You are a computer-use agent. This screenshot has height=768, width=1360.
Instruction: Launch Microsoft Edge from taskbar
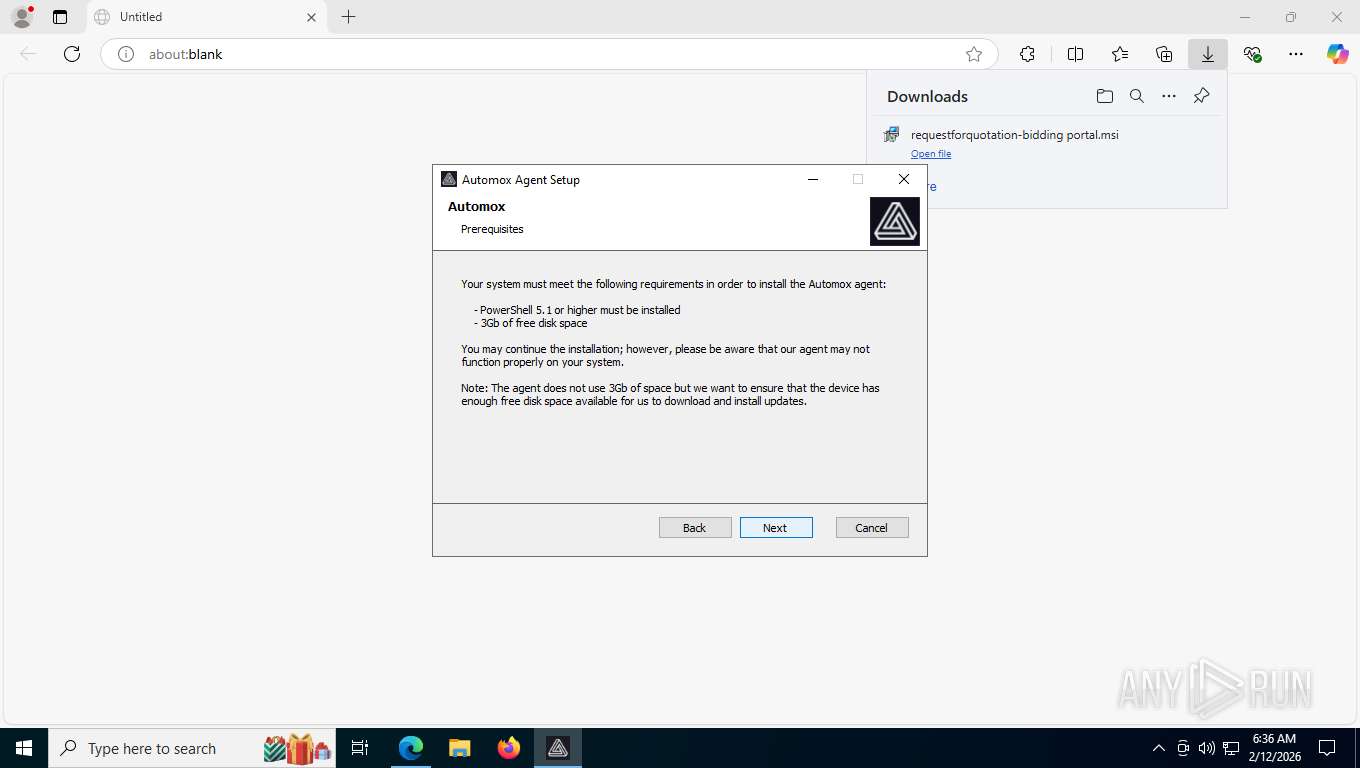411,748
